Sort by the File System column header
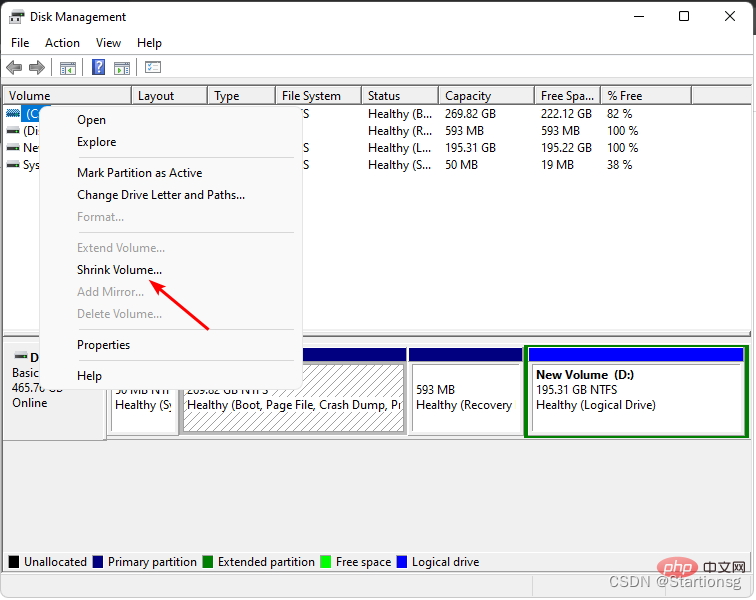 click(x=318, y=95)
